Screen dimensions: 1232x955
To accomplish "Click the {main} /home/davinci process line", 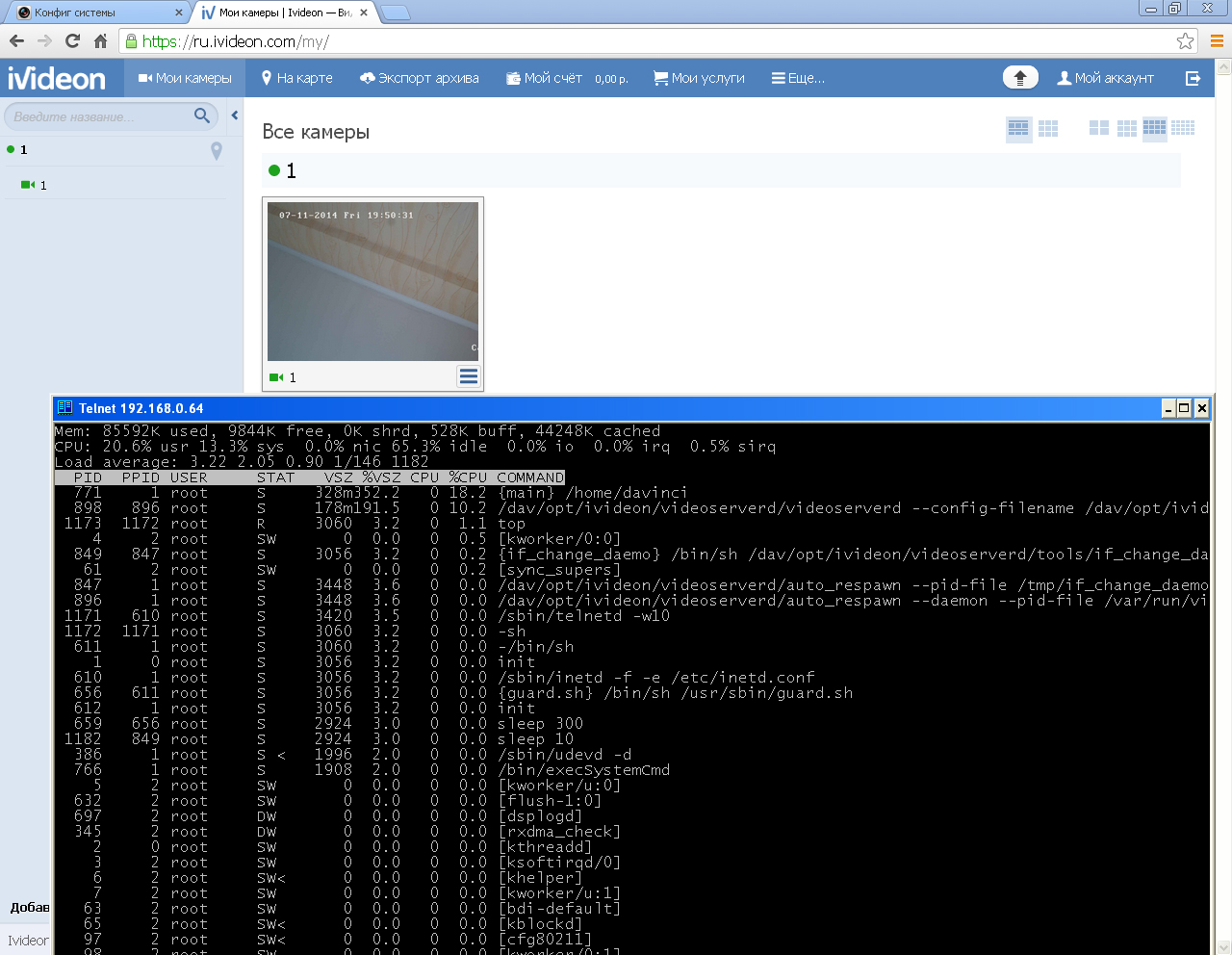I will 372,493.
